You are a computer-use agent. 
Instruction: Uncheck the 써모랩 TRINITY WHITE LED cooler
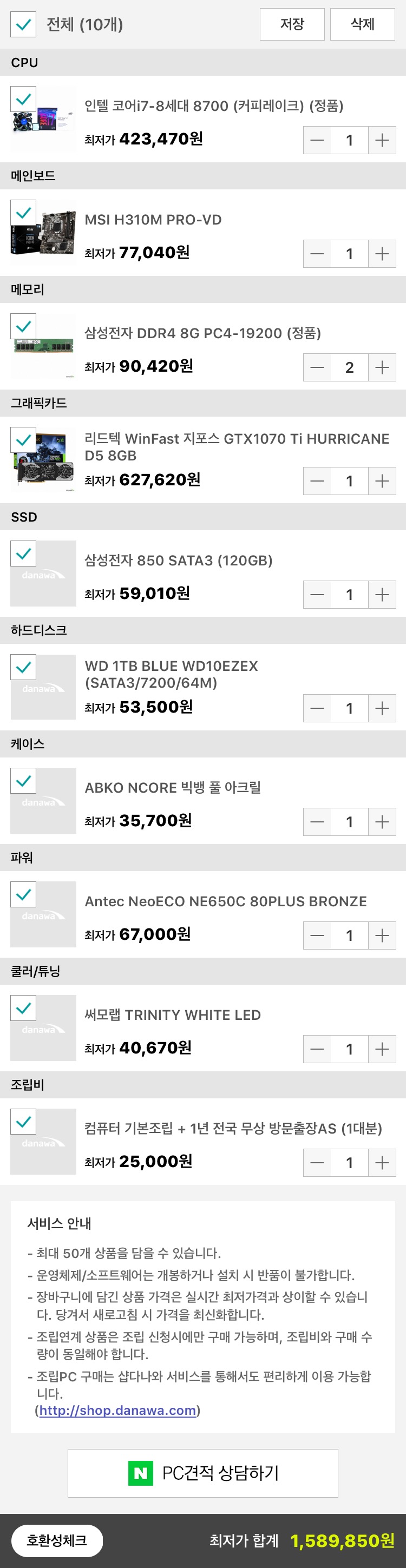[23, 1008]
